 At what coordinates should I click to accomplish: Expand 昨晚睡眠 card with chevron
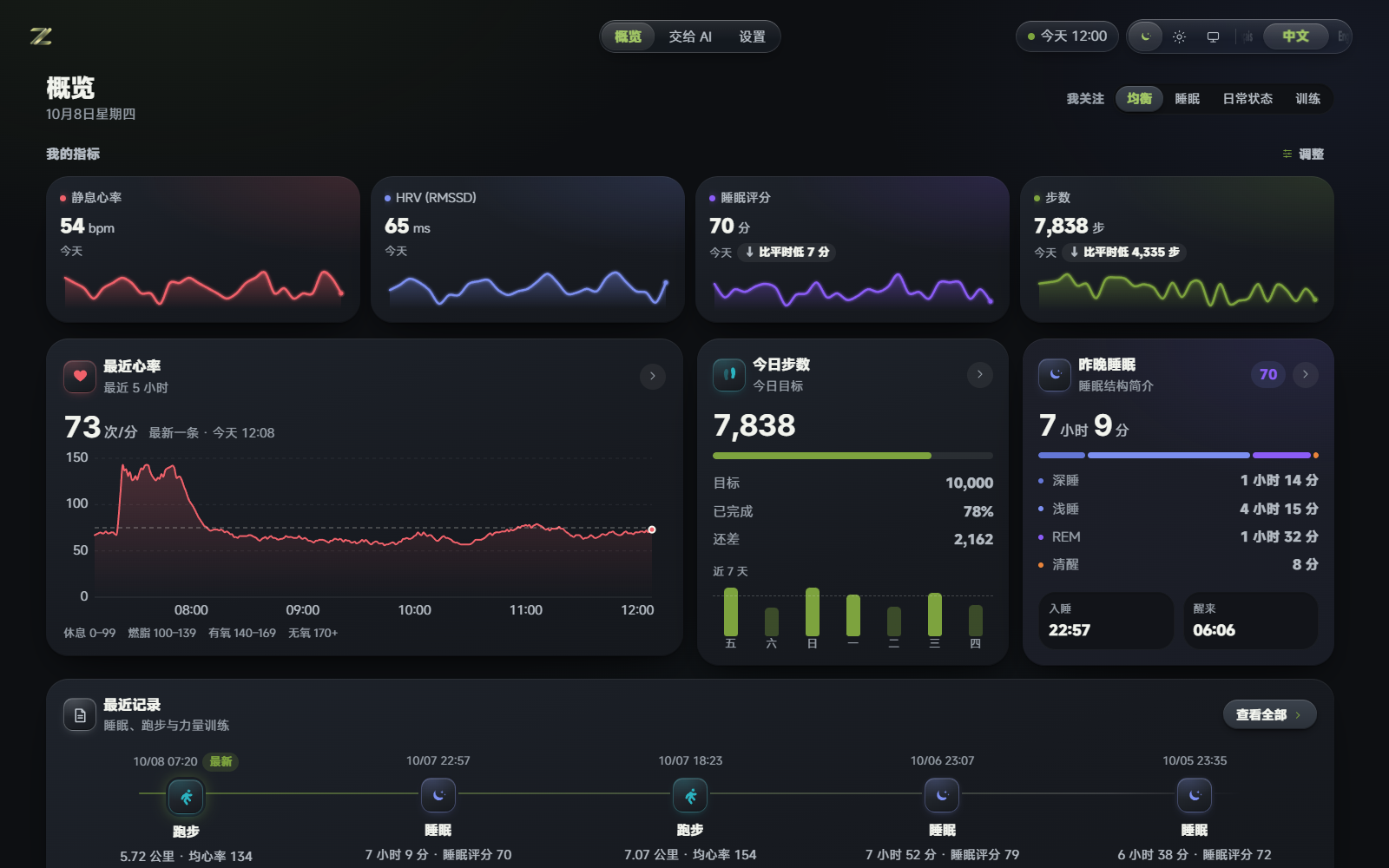[1306, 374]
